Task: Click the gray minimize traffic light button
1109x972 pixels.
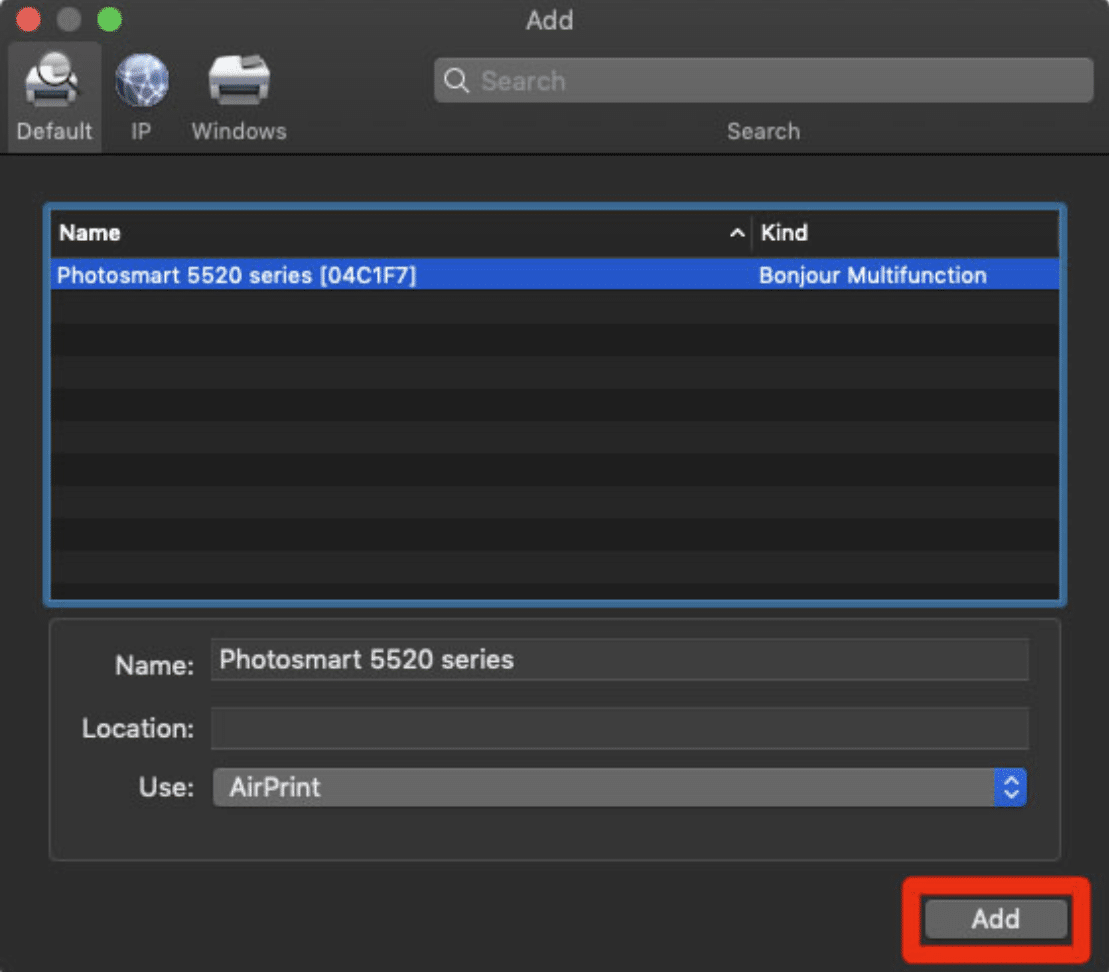Action: (x=68, y=19)
